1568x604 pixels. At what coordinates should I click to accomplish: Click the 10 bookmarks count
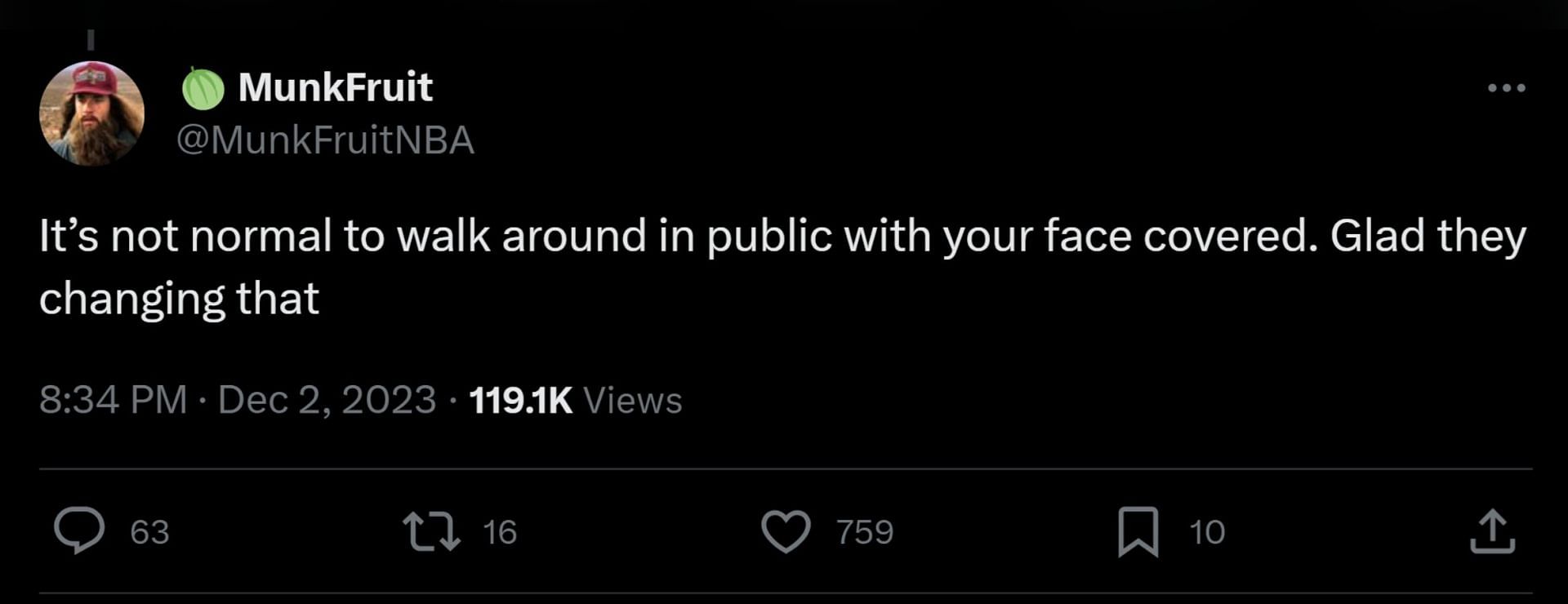point(1207,532)
